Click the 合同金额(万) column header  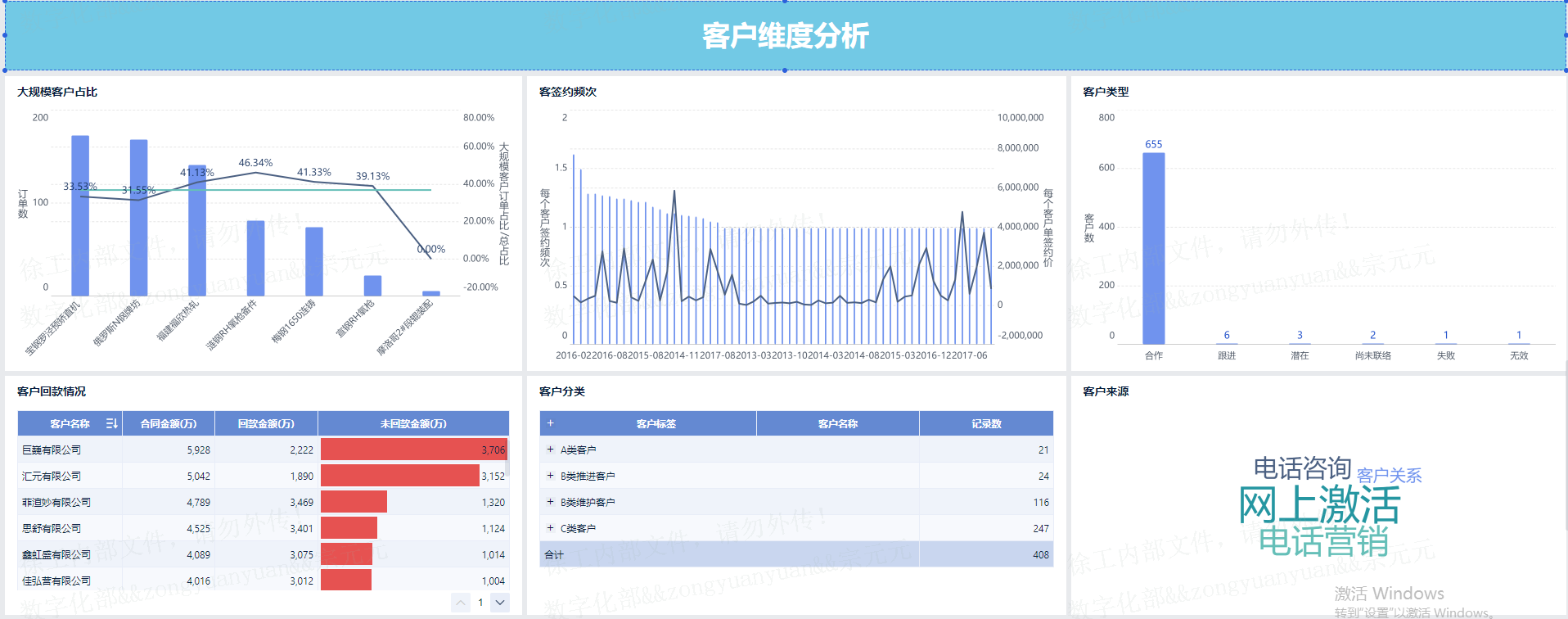[x=169, y=423]
